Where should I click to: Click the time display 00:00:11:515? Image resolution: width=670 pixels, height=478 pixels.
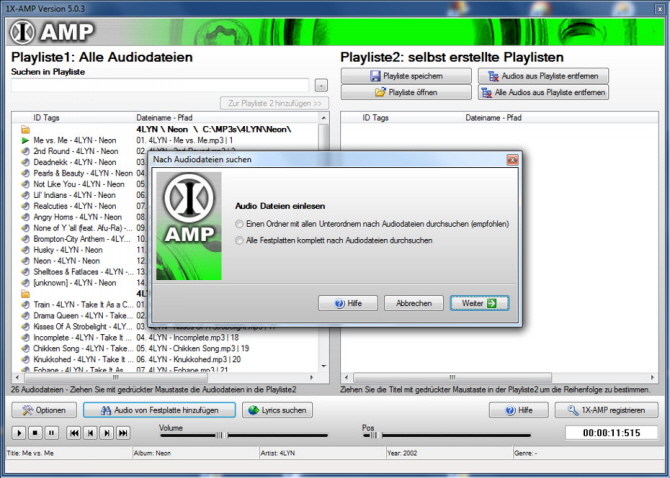[611, 433]
